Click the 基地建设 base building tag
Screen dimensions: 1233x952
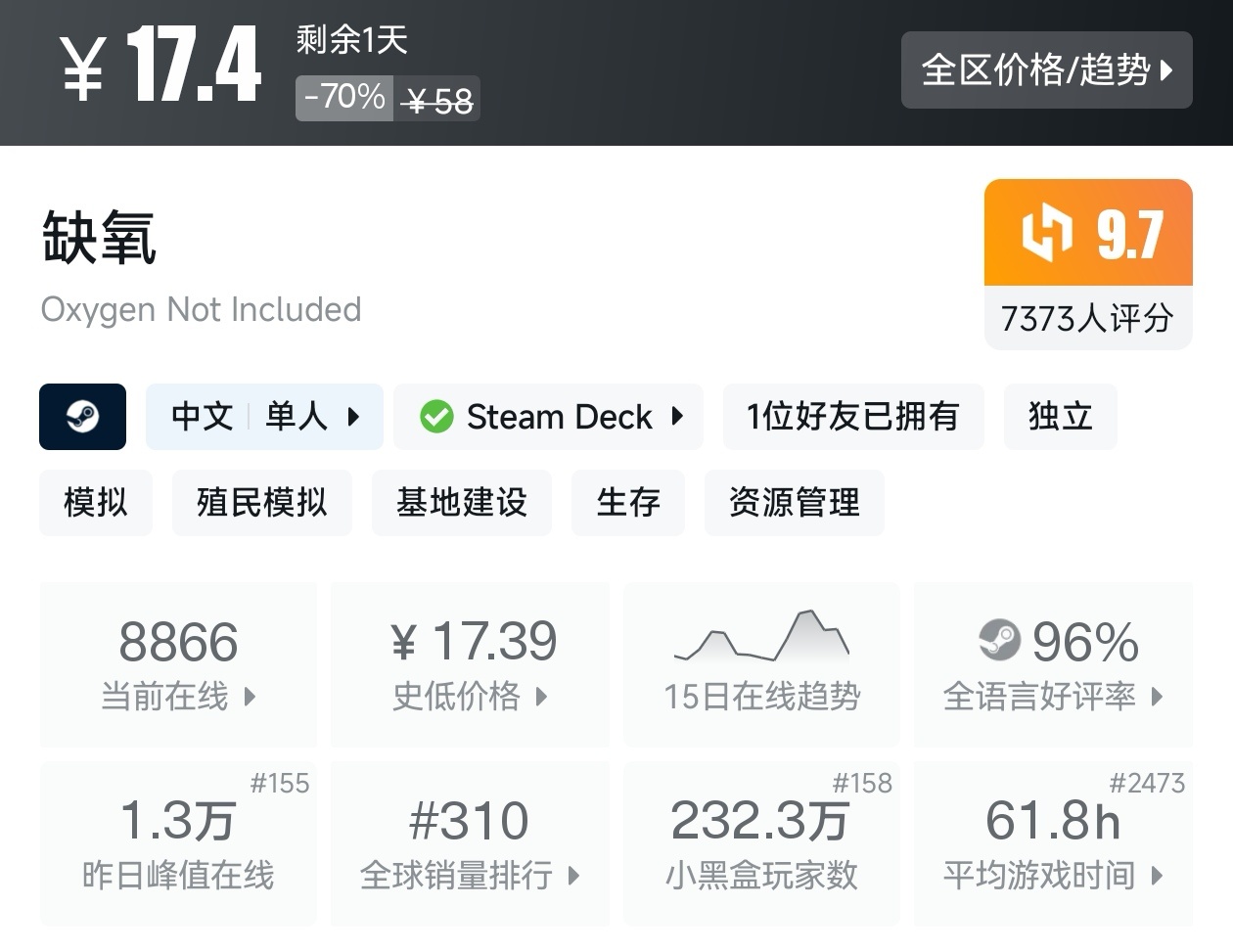point(461,503)
